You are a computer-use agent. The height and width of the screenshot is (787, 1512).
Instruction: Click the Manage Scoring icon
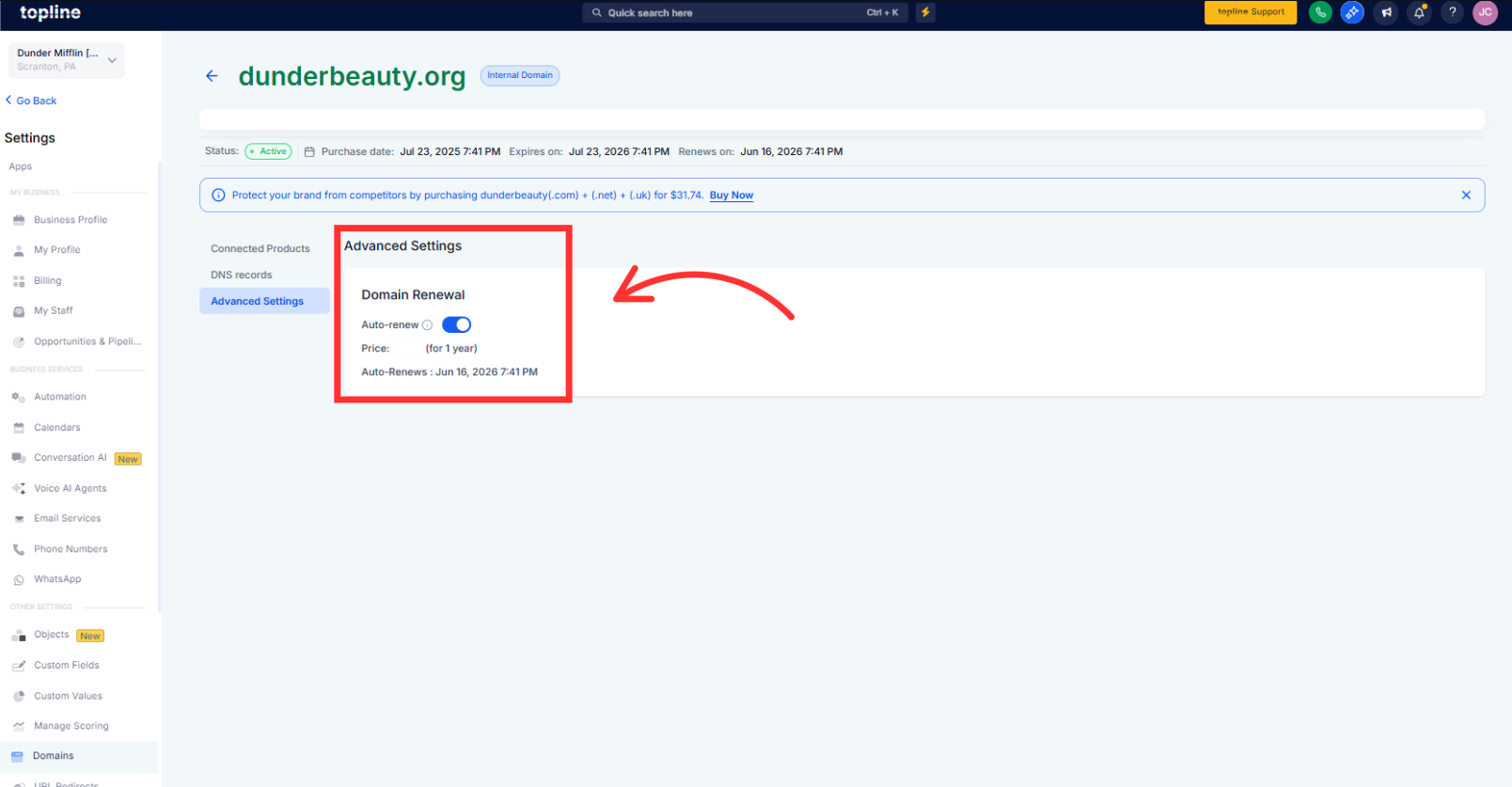(19, 727)
